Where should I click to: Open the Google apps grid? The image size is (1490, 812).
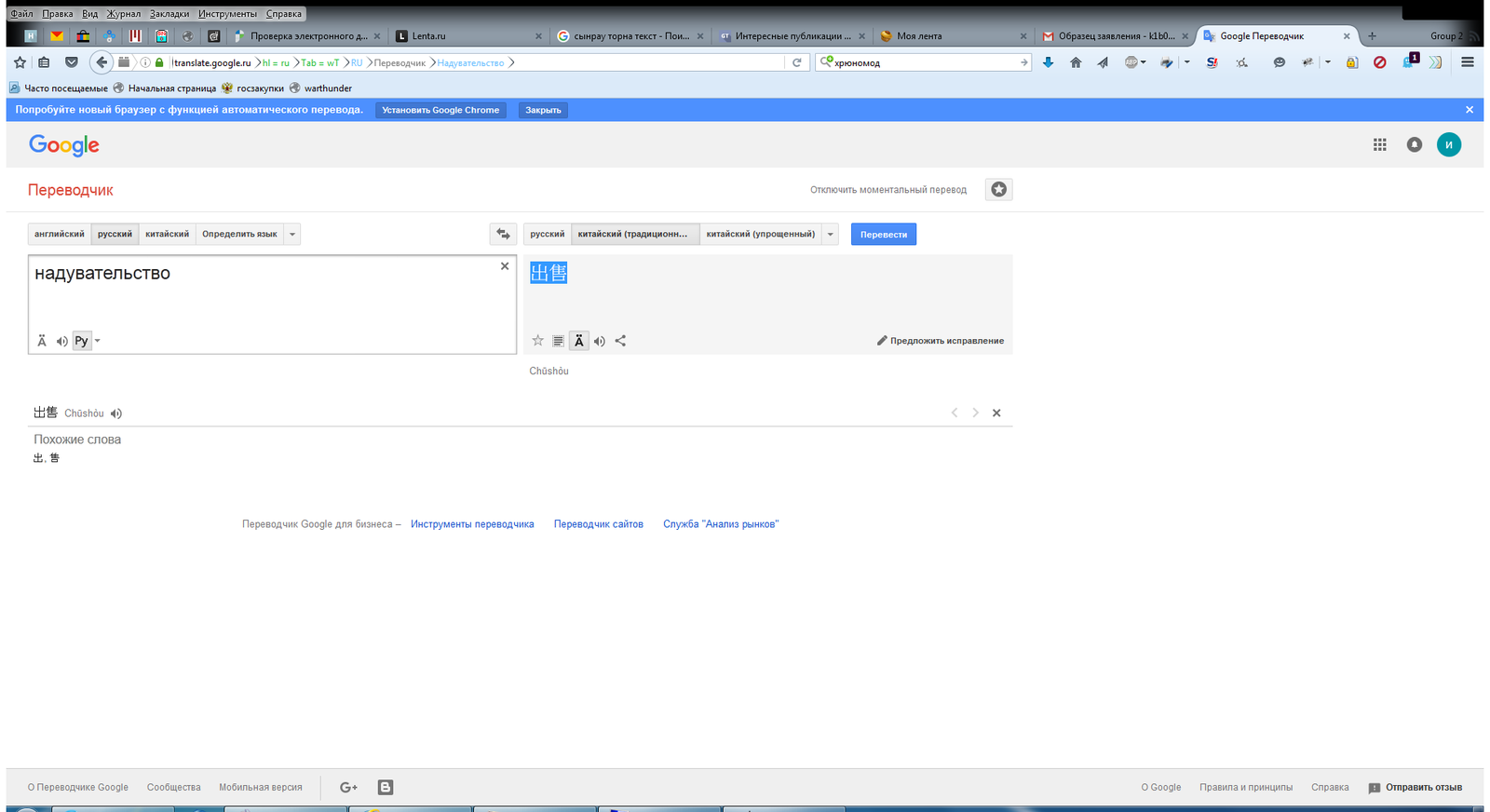[1380, 144]
